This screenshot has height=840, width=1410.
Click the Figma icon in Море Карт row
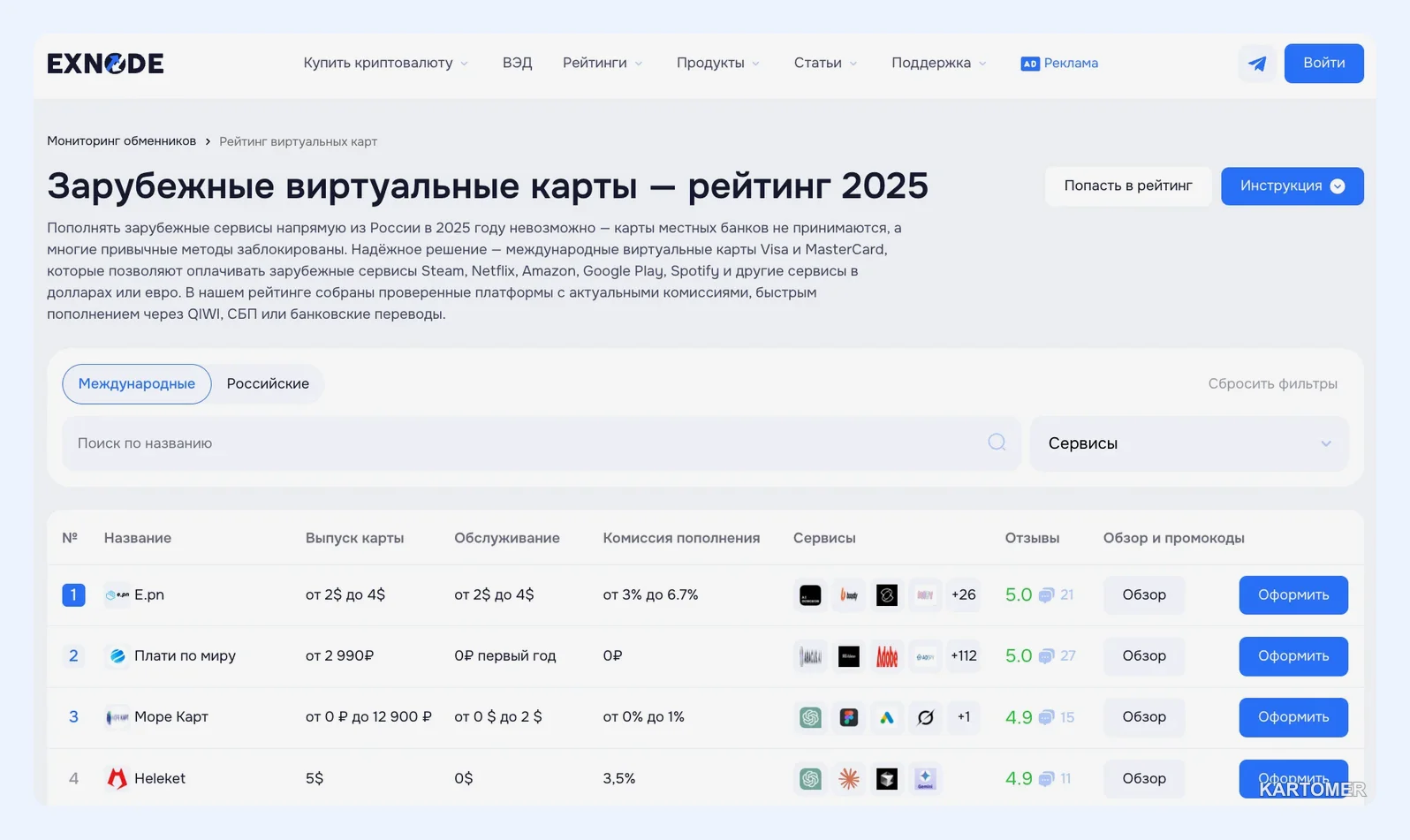pyautogui.click(x=849, y=717)
